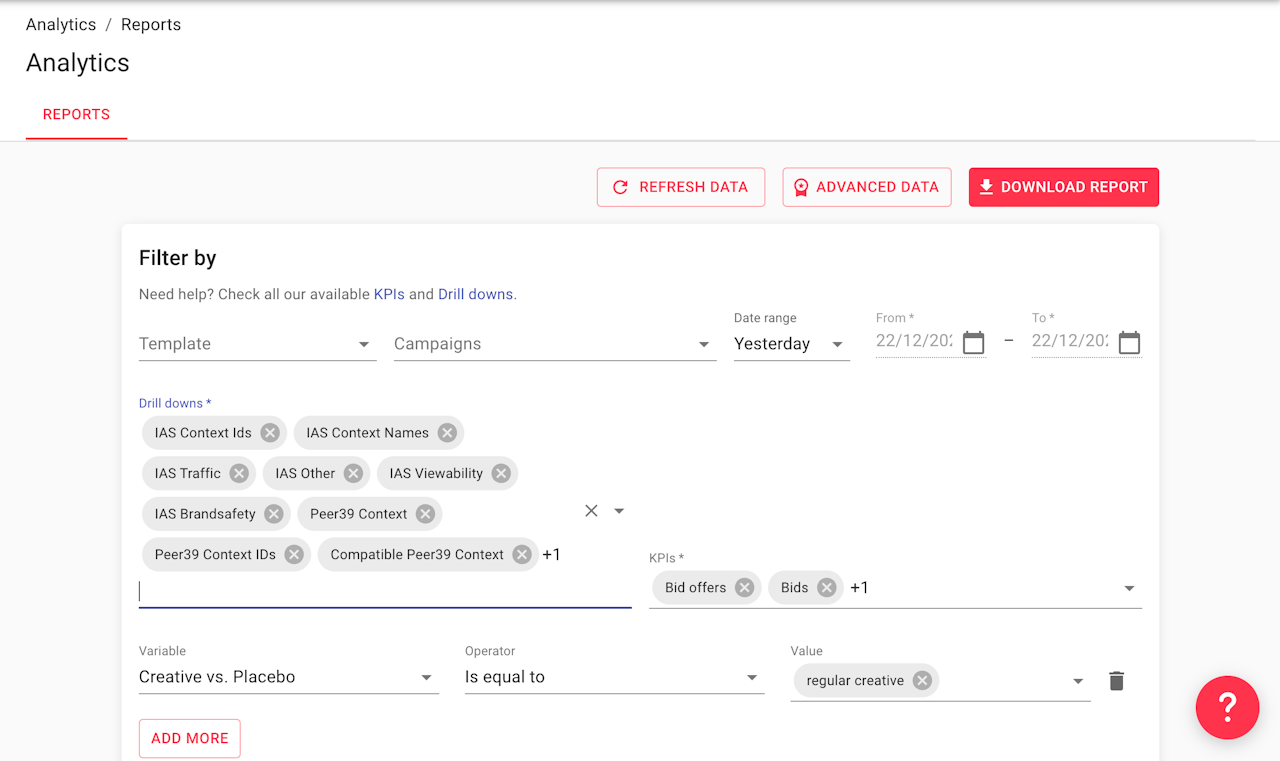The width and height of the screenshot is (1280, 761).
Task: Remove the IAS Context Ids chip
Action: [x=270, y=433]
